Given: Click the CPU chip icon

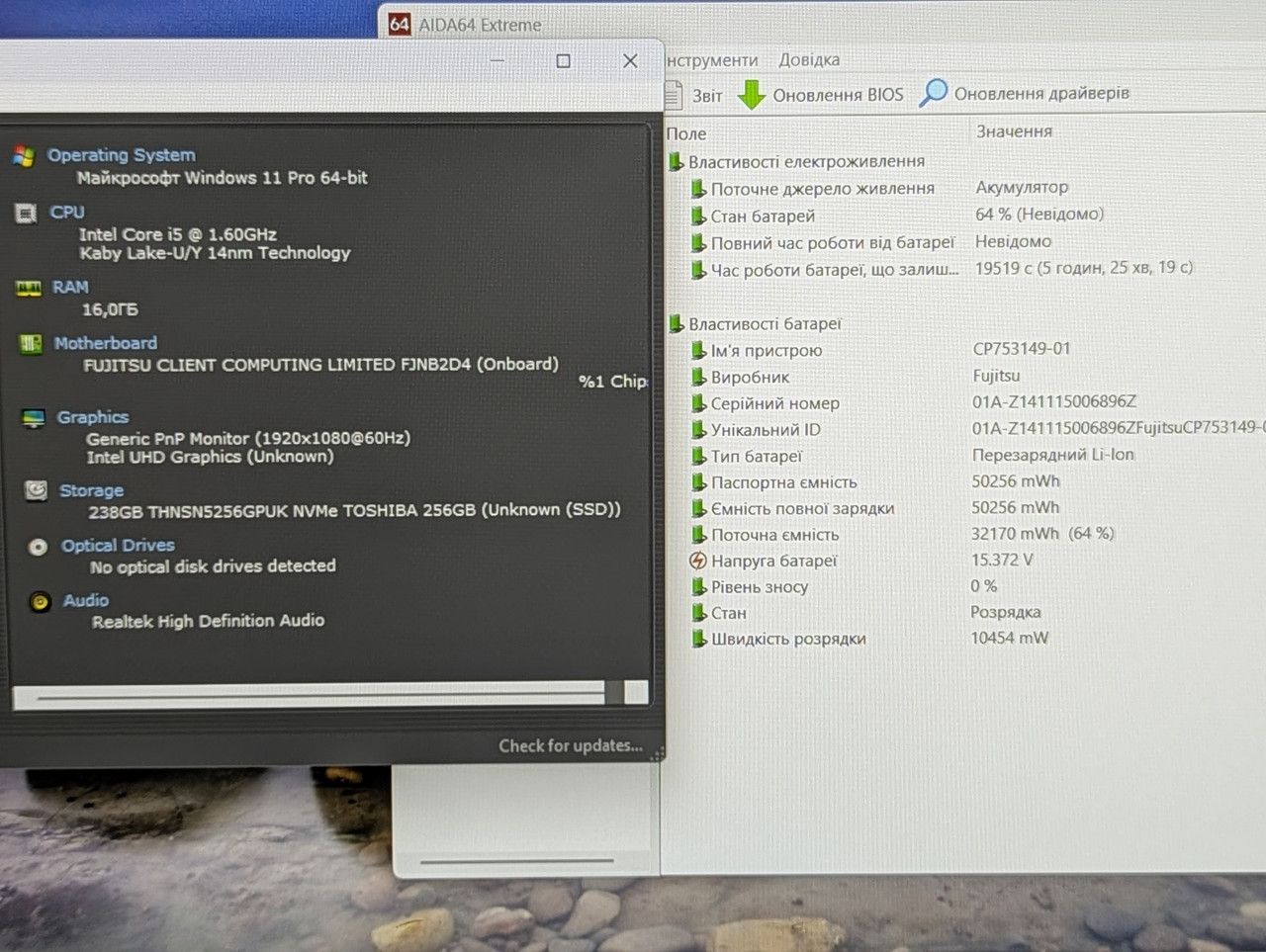Looking at the screenshot, I should (x=28, y=213).
